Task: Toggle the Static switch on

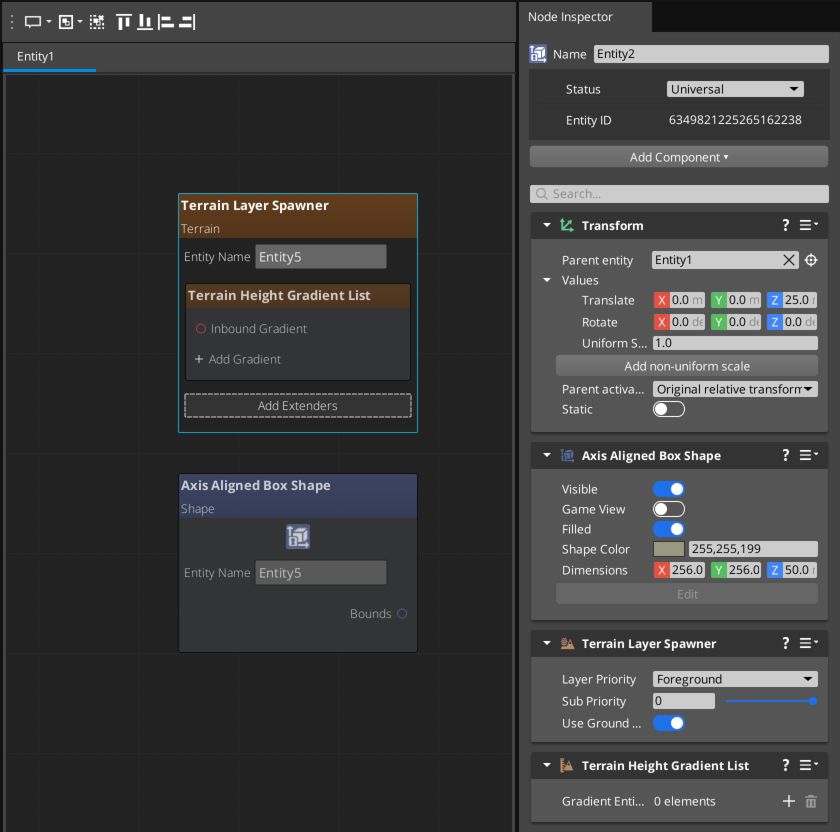Action: [668, 409]
